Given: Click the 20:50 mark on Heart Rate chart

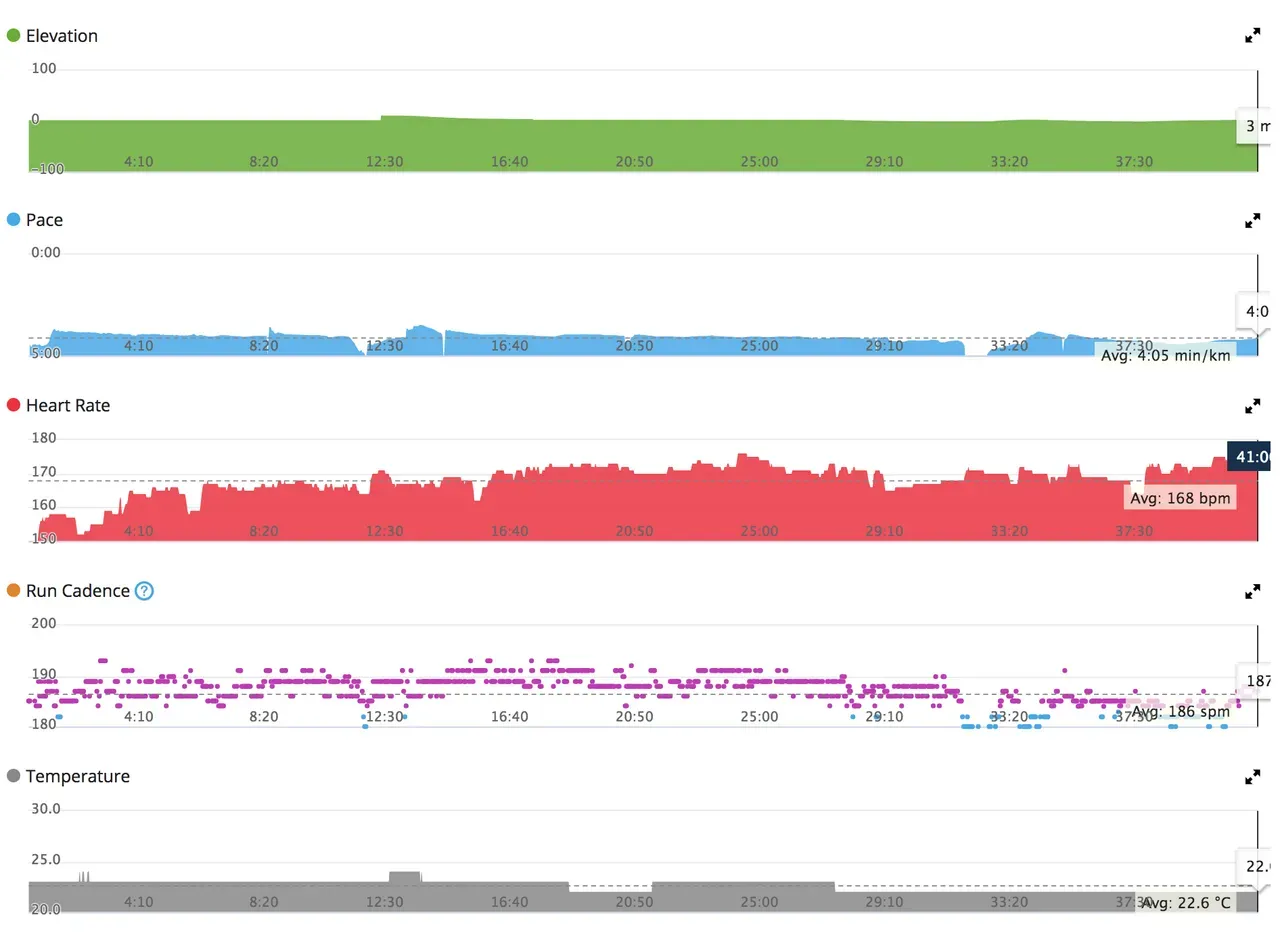Looking at the screenshot, I should 634,531.
